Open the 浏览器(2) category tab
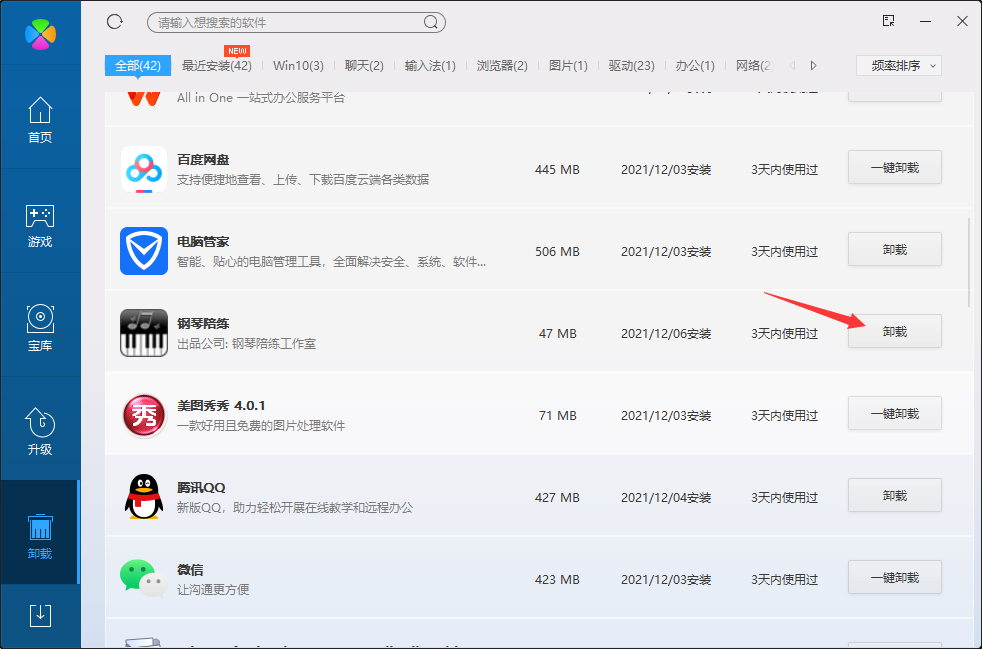The image size is (982, 649). (x=502, y=66)
